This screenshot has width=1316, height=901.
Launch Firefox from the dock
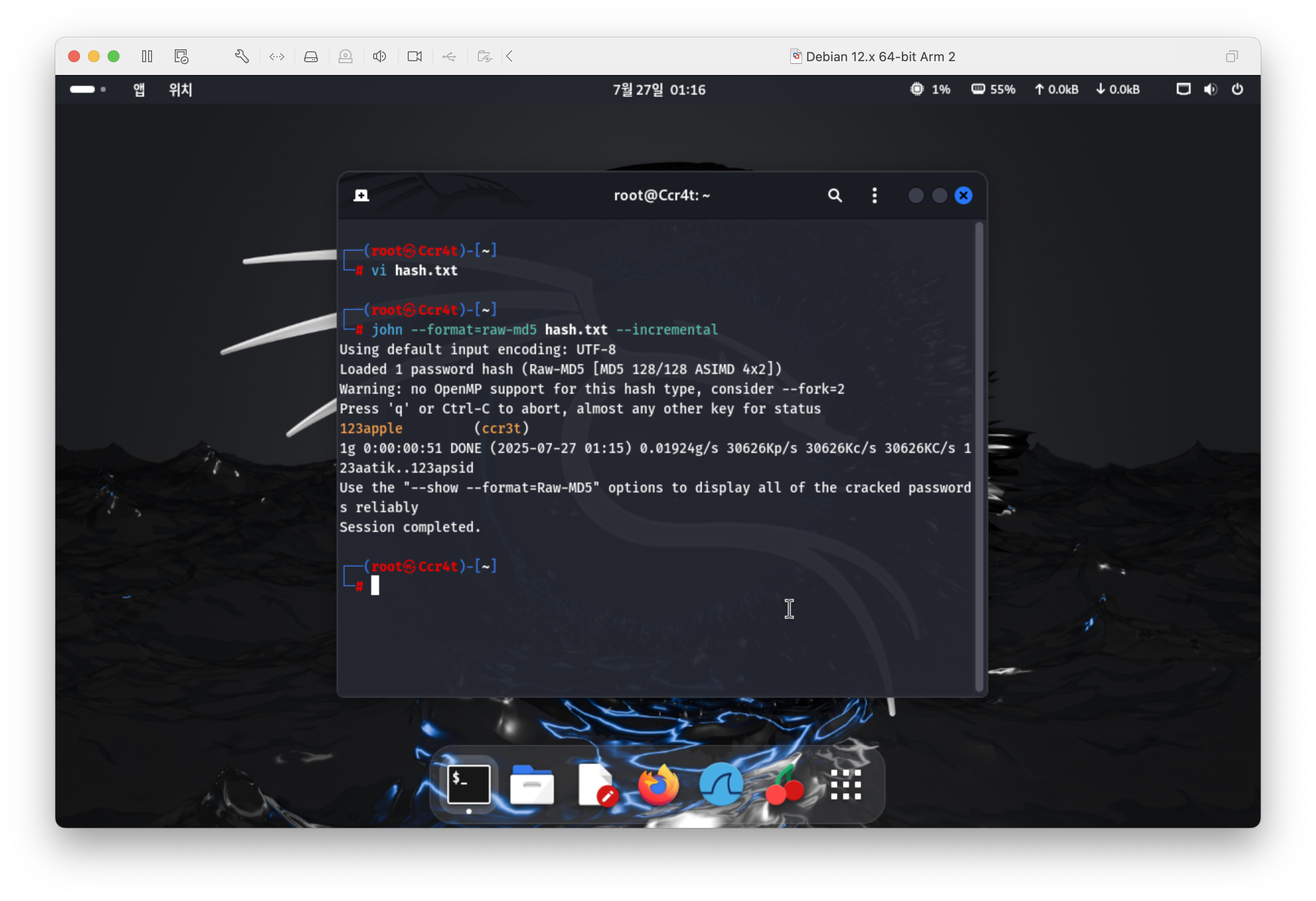point(658,785)
